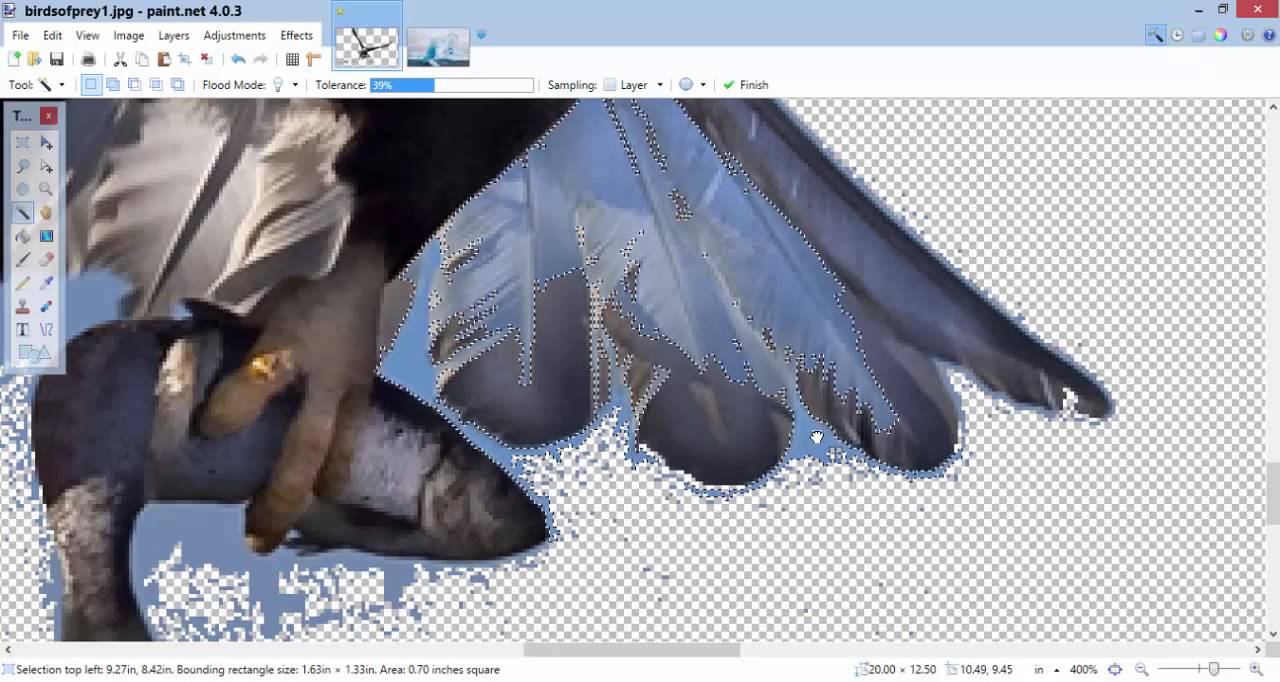Open the View menu
Screen dimensions: 1280x682
pyautogui.click(x=87, y=35)
